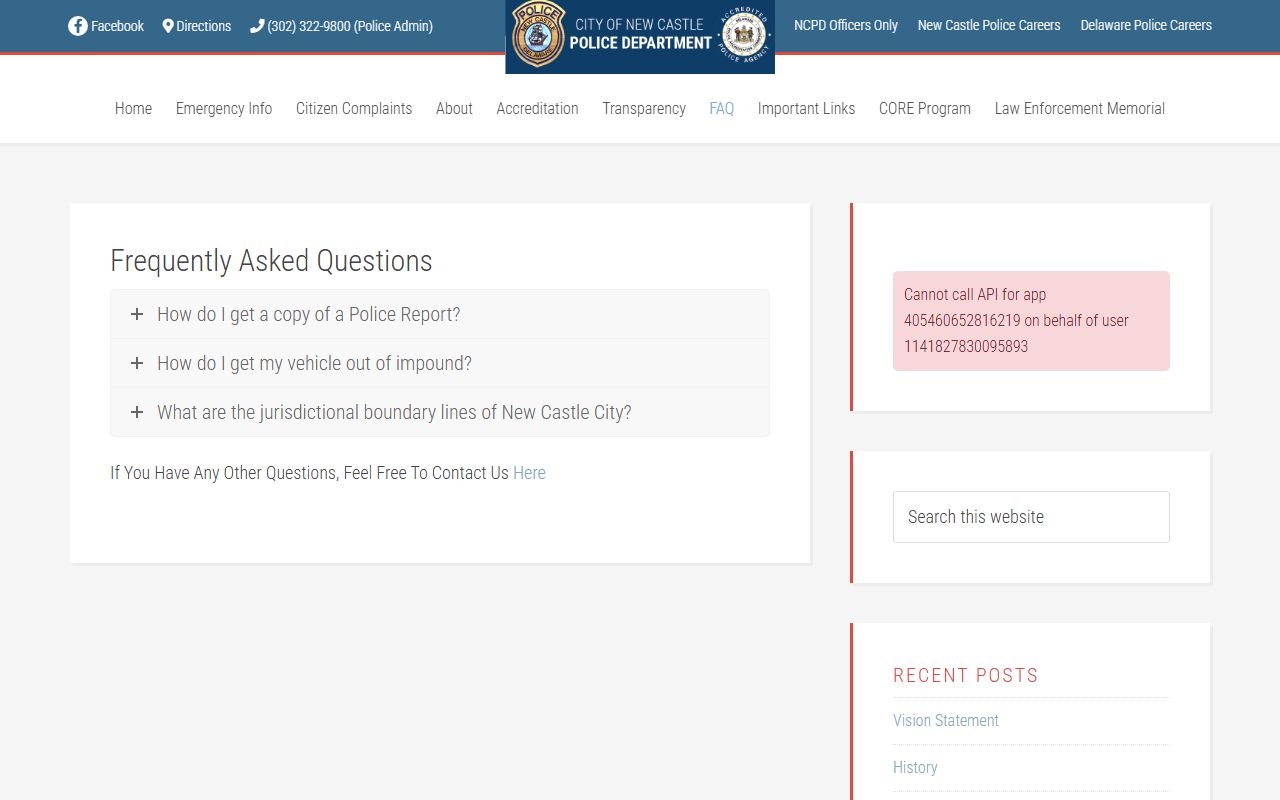The image size is (1280, 800).
Task: Go to CORE Program page
Action: [x=925, y=108]
